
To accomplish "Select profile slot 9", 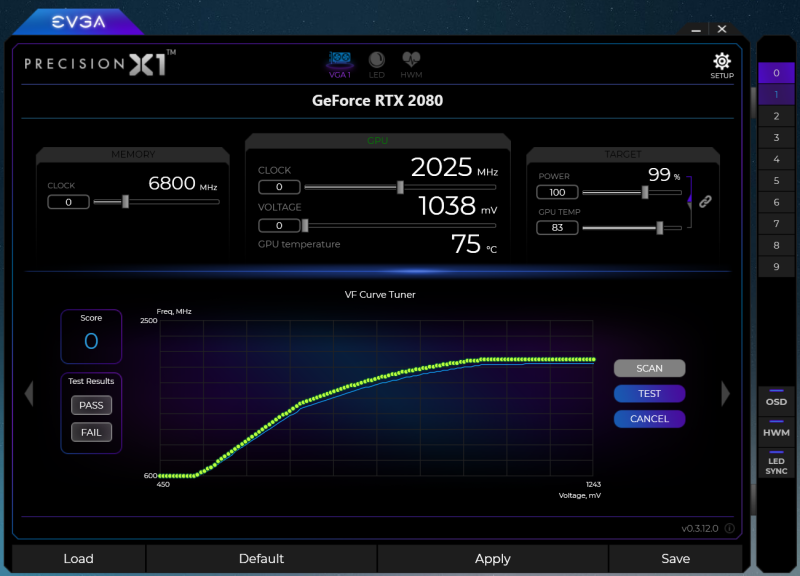I will pos(776,266).
